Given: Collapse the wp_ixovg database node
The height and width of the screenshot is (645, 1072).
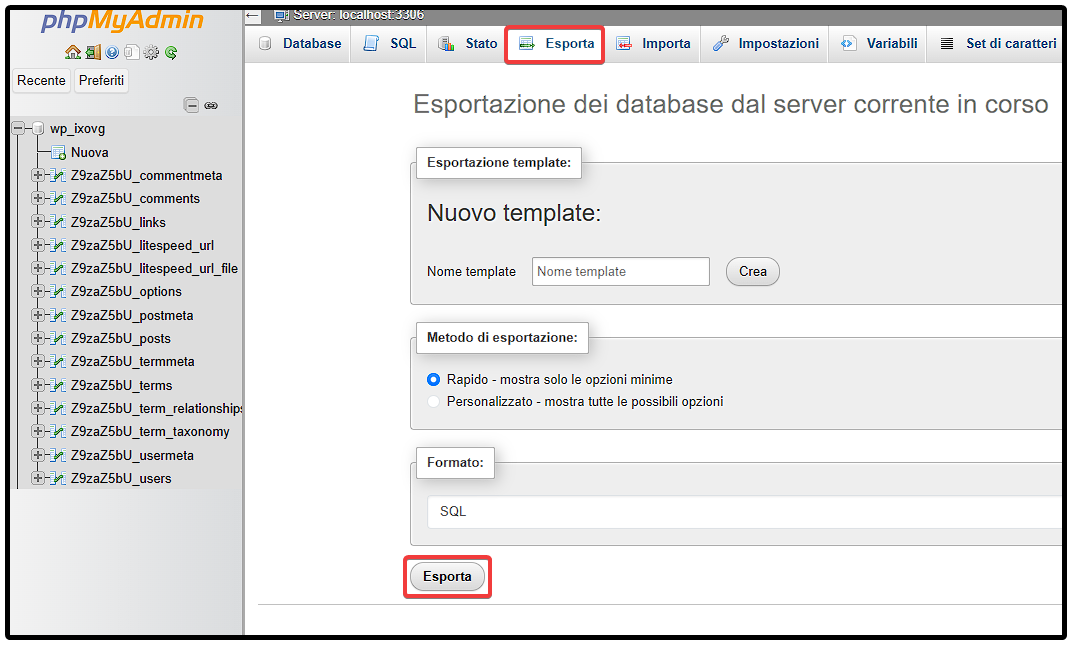Looking at the screenshot, I should (18, 129).
